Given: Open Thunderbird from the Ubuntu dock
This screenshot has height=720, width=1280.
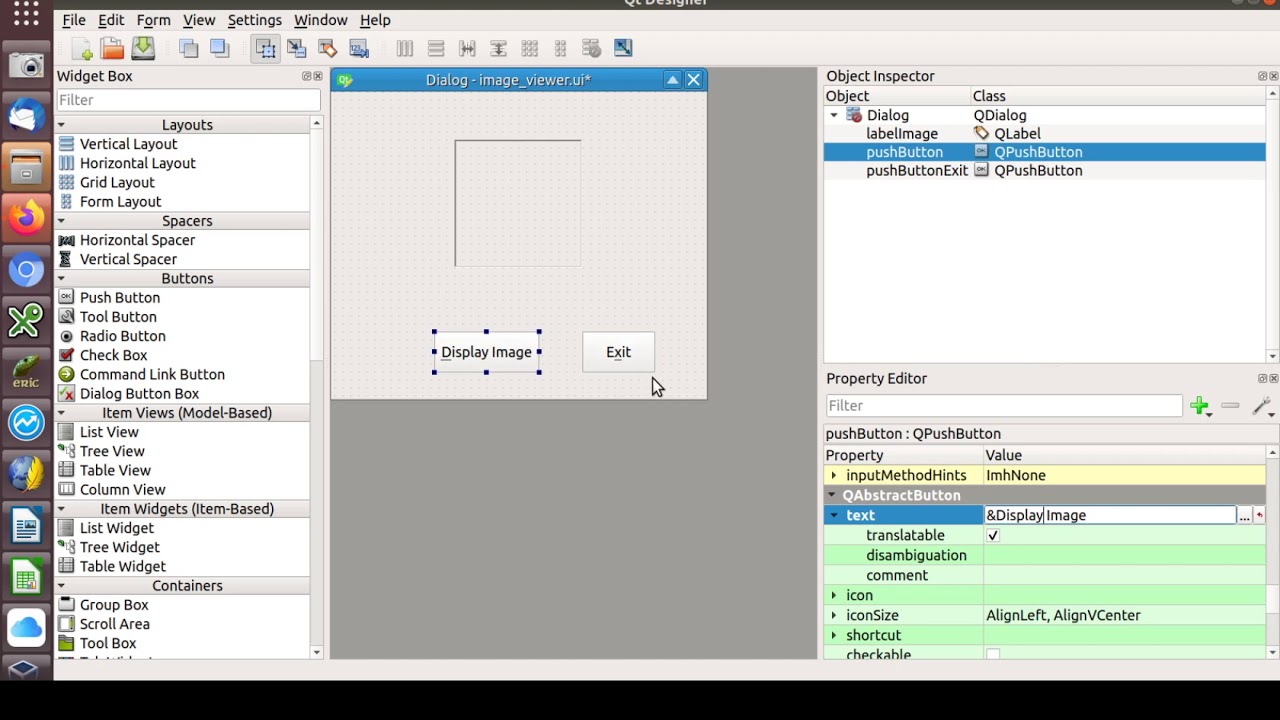Looking at the screenshot, I should tap(26, 117).
